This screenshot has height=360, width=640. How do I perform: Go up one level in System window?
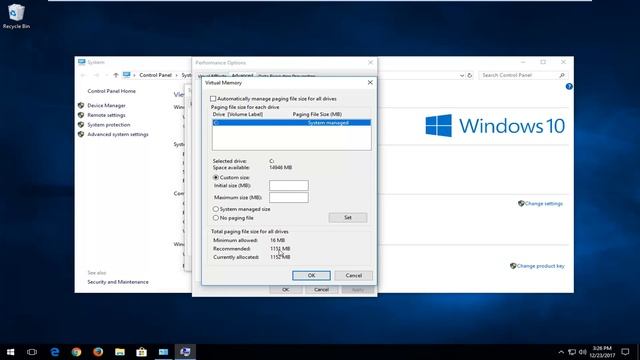point(116,75)
